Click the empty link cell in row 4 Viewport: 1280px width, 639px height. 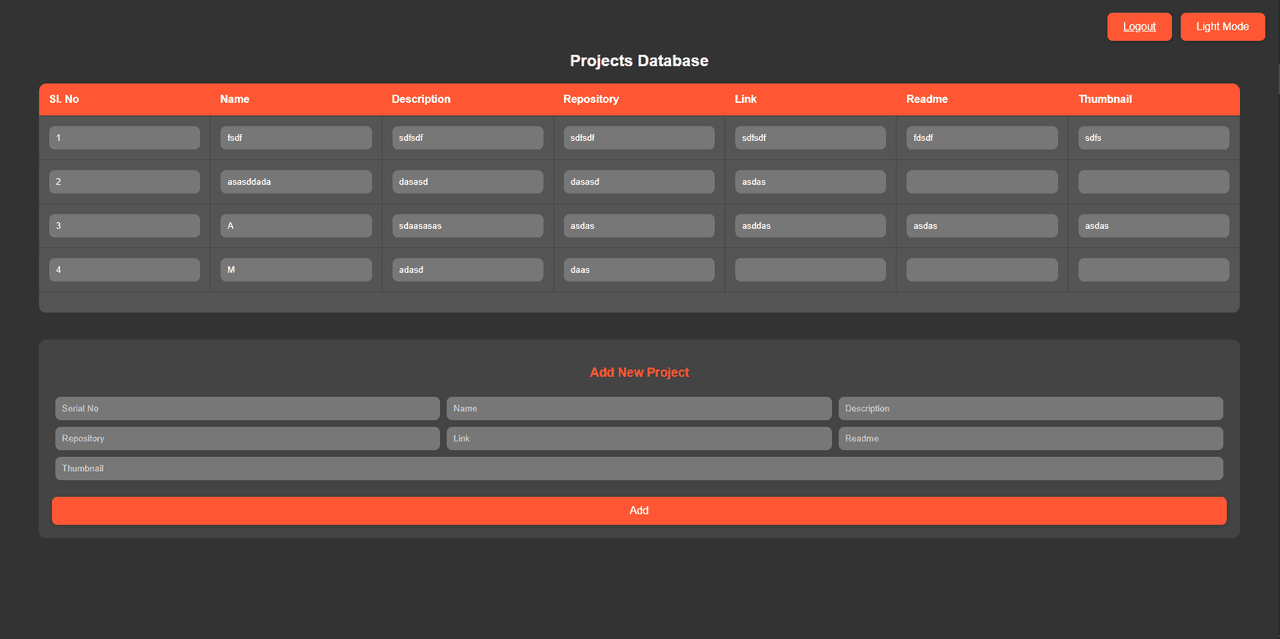coord(810,270)
